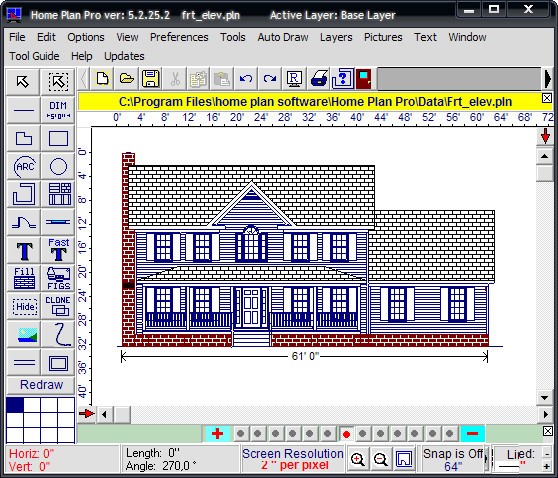Select the arrow pointer tool
The width and height of the screenshot is (558, 478).
coord(23,82)
